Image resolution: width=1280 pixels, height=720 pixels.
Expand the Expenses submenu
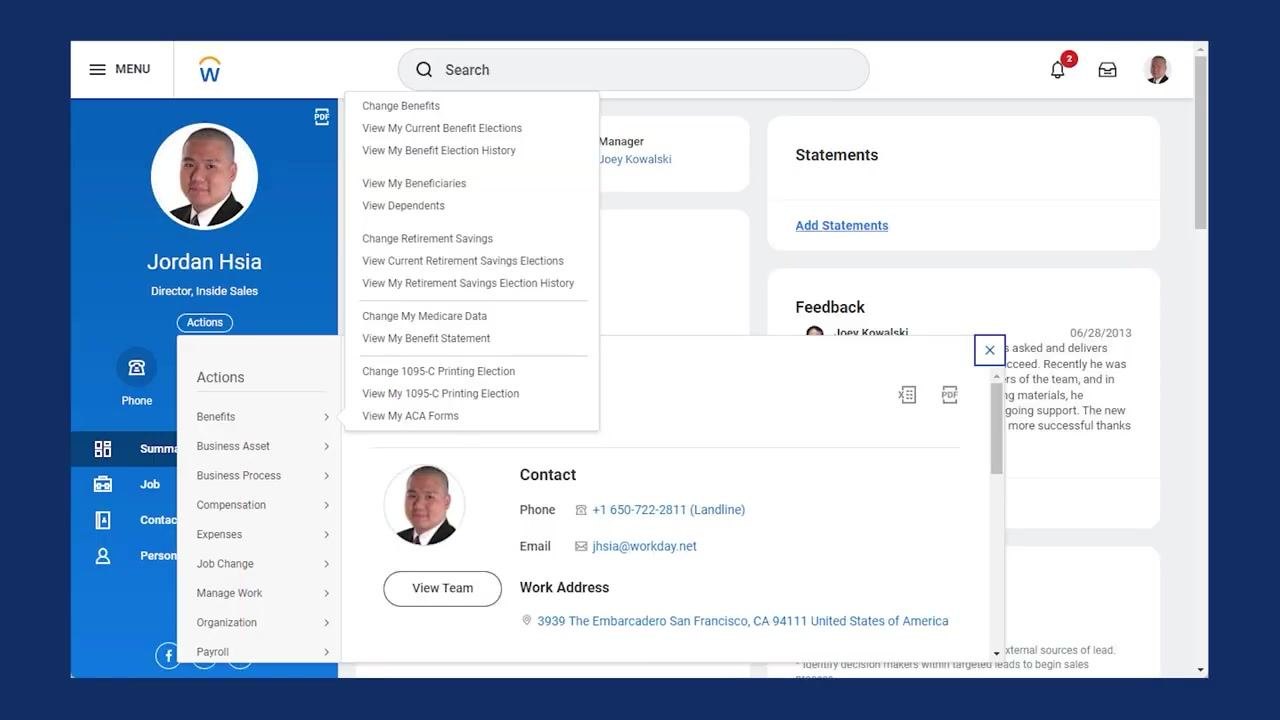(263, 535)
